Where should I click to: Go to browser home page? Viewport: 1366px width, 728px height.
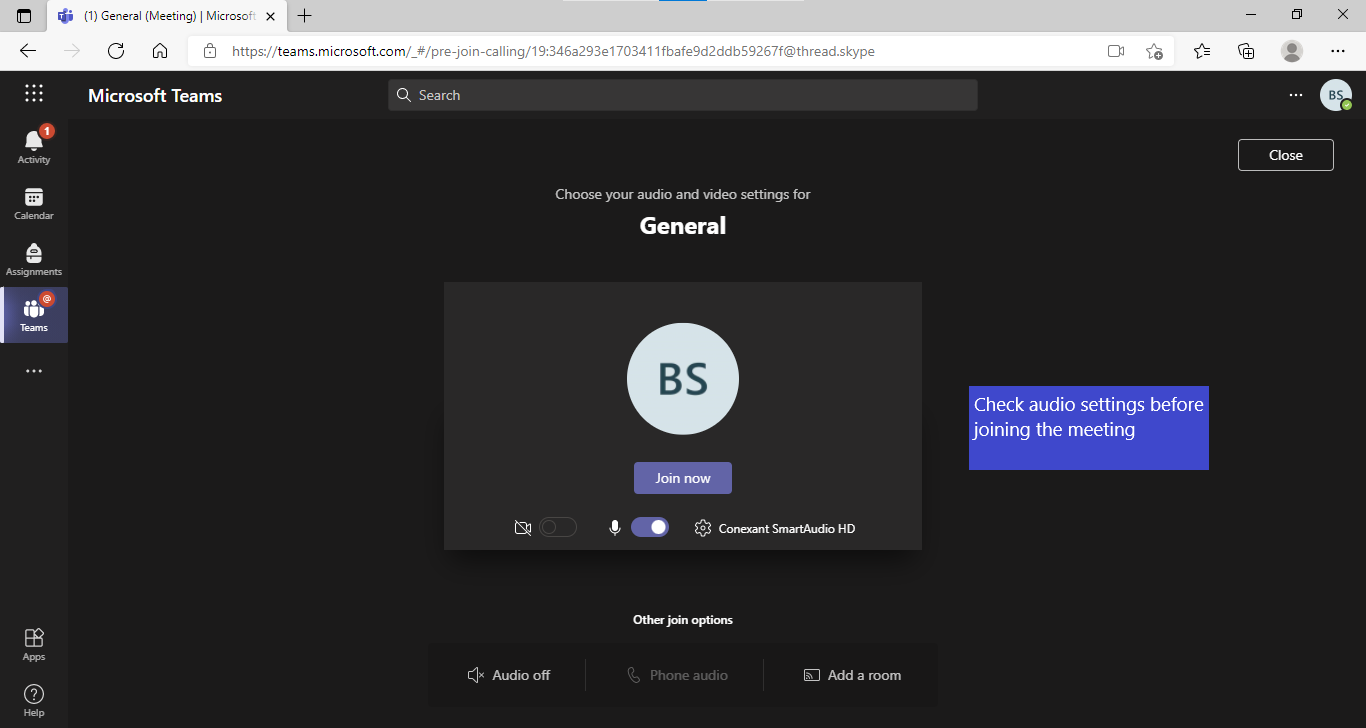point(160,51)
